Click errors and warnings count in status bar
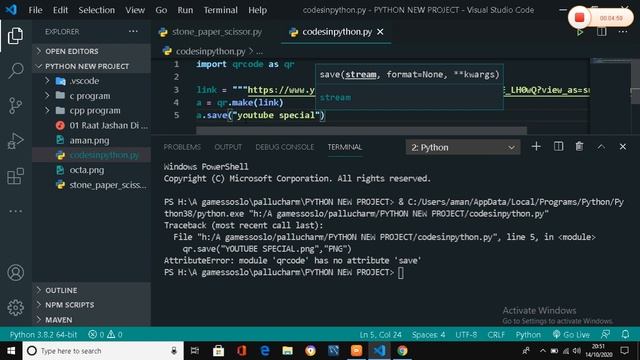The image size is (640, 360). (x=105, y=335)
